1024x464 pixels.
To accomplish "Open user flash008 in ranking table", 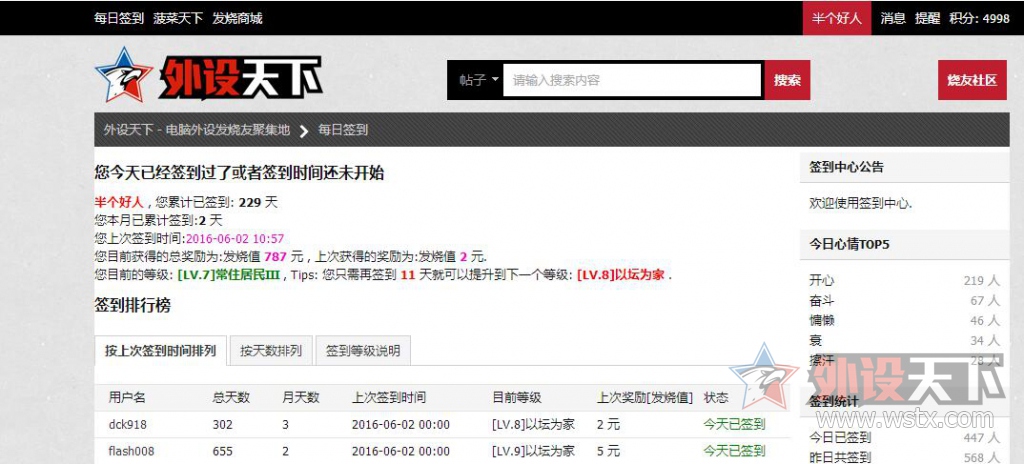I will [x=131, y=451].
